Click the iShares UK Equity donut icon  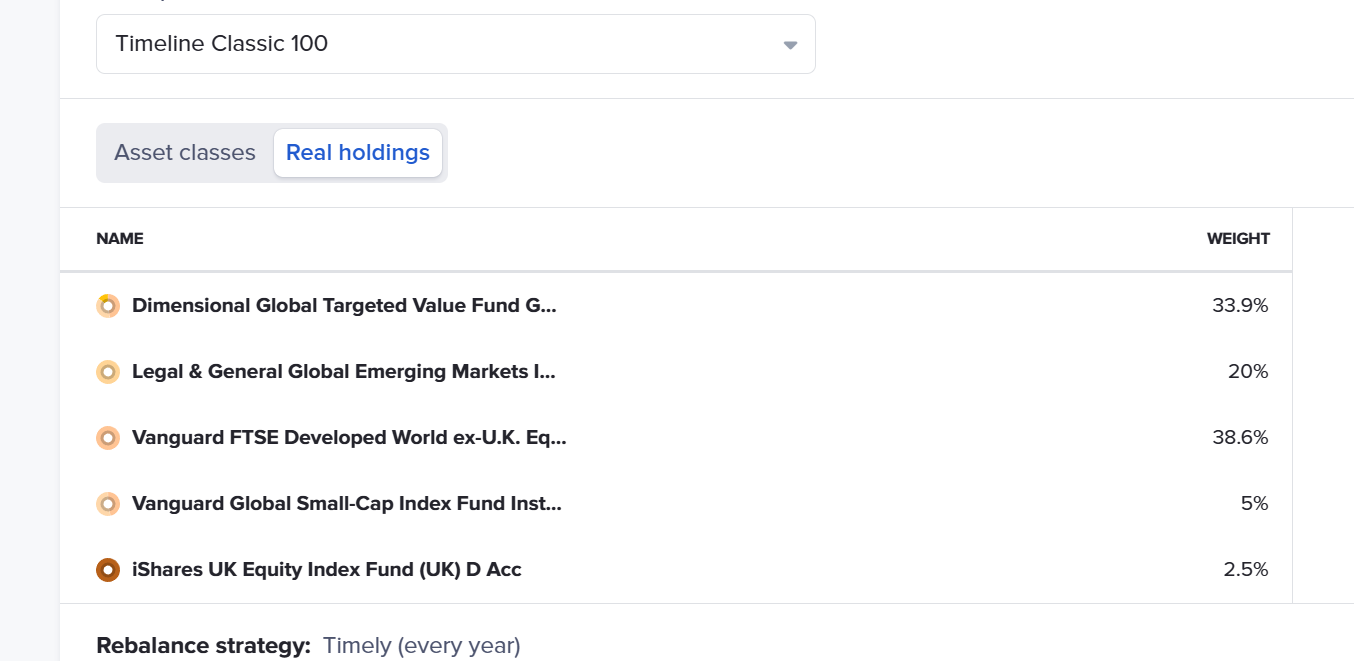click(108, 570)
